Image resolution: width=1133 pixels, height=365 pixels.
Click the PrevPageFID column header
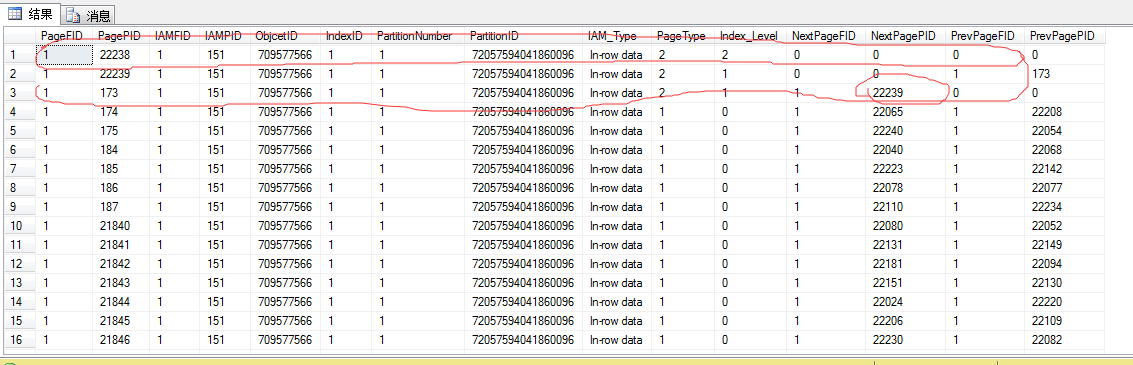tap(985, 35)
